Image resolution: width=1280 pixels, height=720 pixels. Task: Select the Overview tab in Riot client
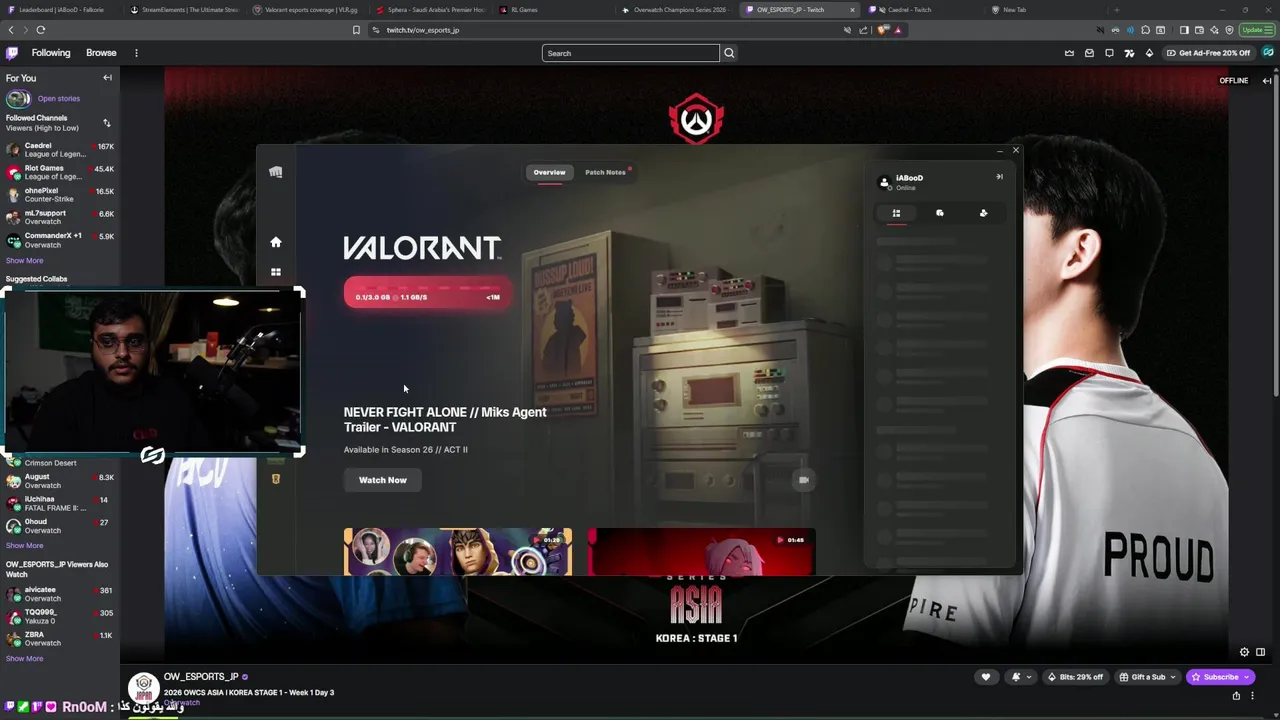pos(549,172)
